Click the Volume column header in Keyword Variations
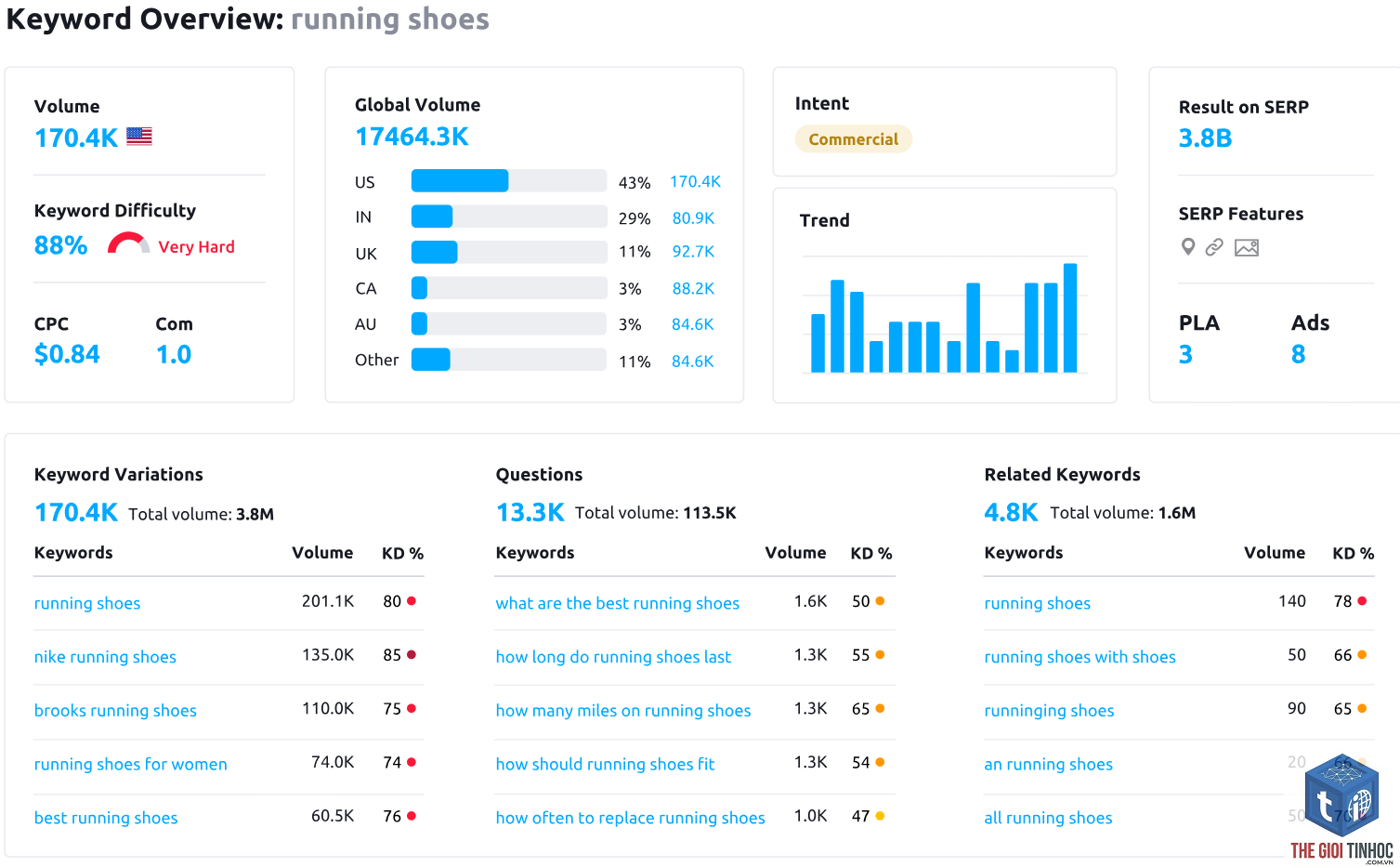Screen dimensions: 1400x867 click(322, 553)
